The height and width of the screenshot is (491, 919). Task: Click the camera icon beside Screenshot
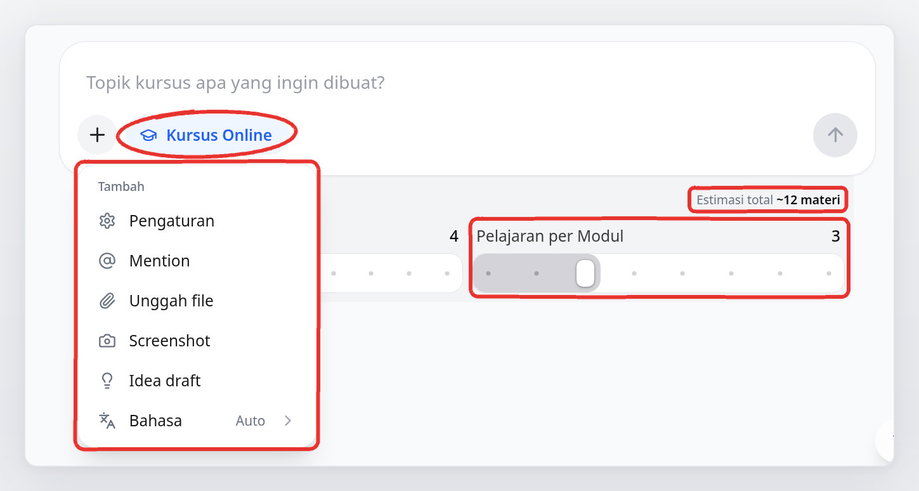[107, 340]
